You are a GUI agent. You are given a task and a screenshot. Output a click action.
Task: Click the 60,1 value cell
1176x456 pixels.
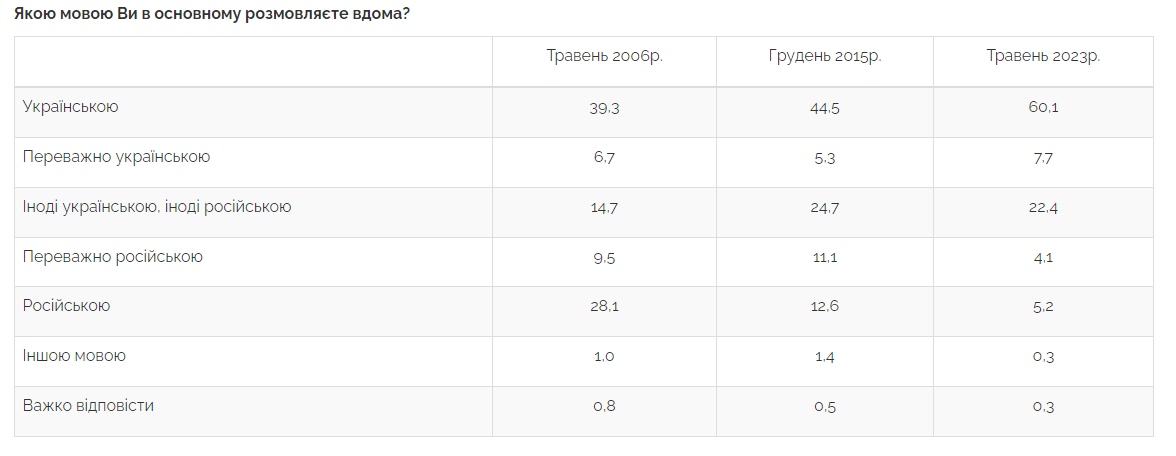click(x=1043, y=107)
